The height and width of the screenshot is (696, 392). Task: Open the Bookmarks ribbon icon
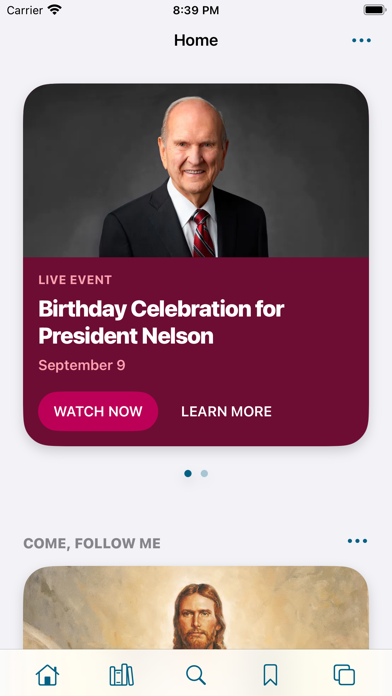click(x=270, y=675)
